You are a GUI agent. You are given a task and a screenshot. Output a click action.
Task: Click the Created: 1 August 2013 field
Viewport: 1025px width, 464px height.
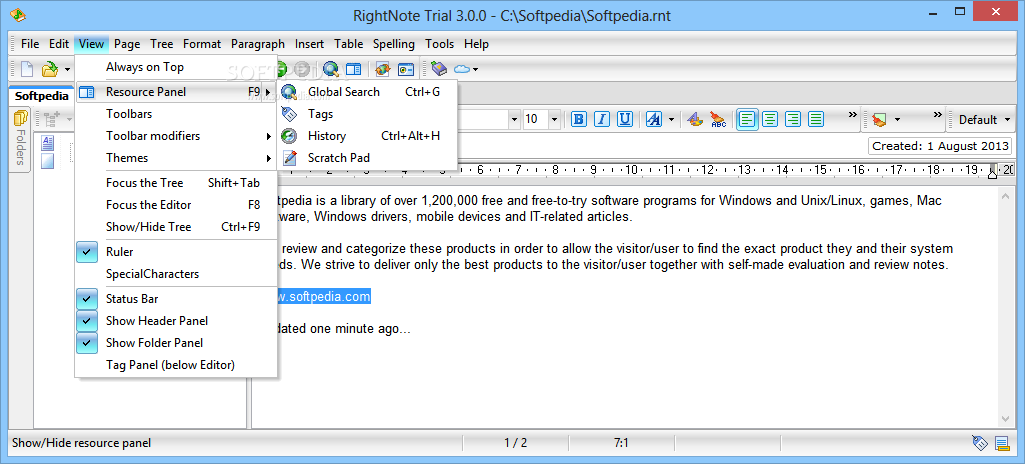pyautogui.click(x=939, y=146)
